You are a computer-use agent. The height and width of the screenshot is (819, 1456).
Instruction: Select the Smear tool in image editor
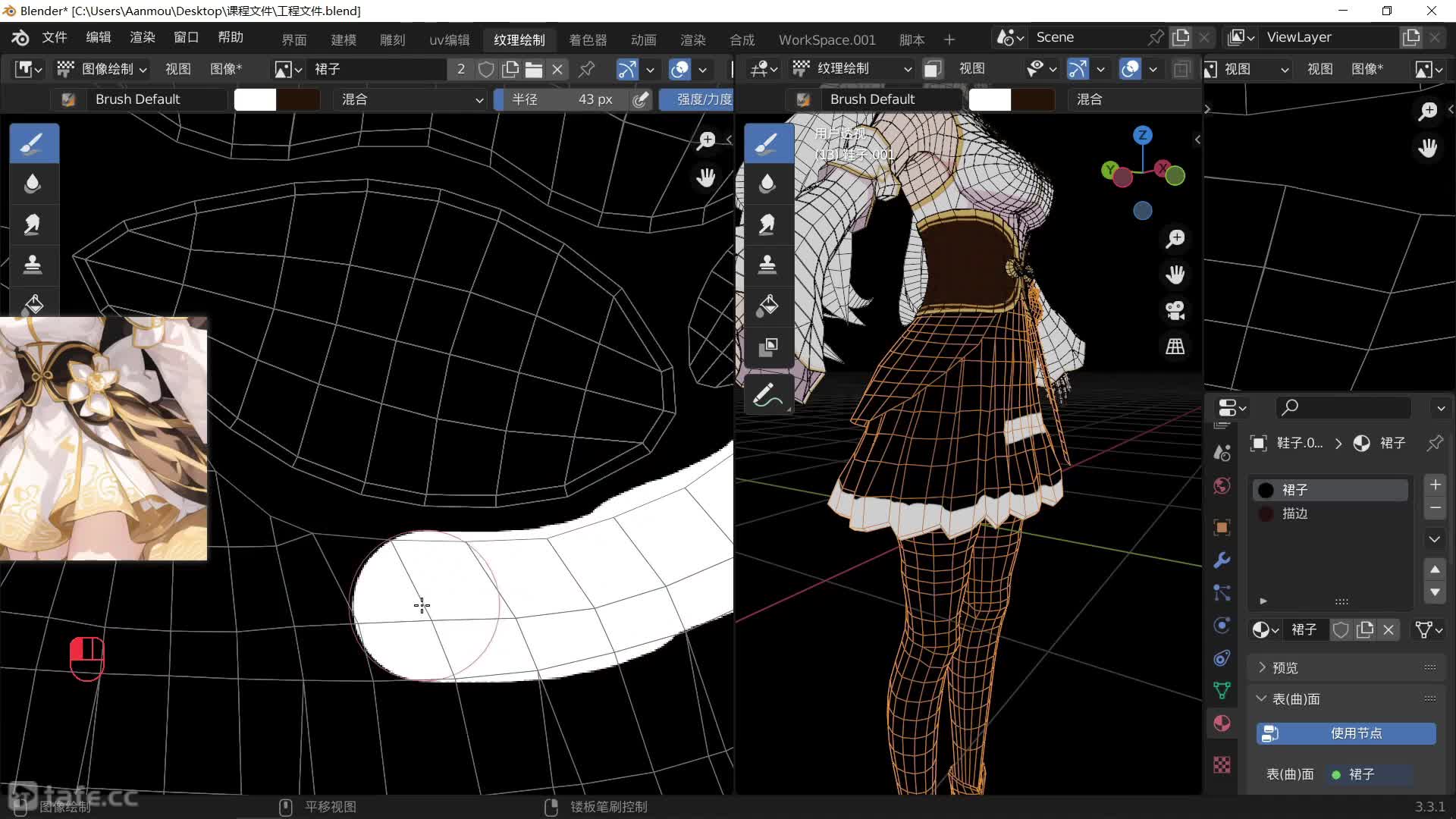pos(33,224)
